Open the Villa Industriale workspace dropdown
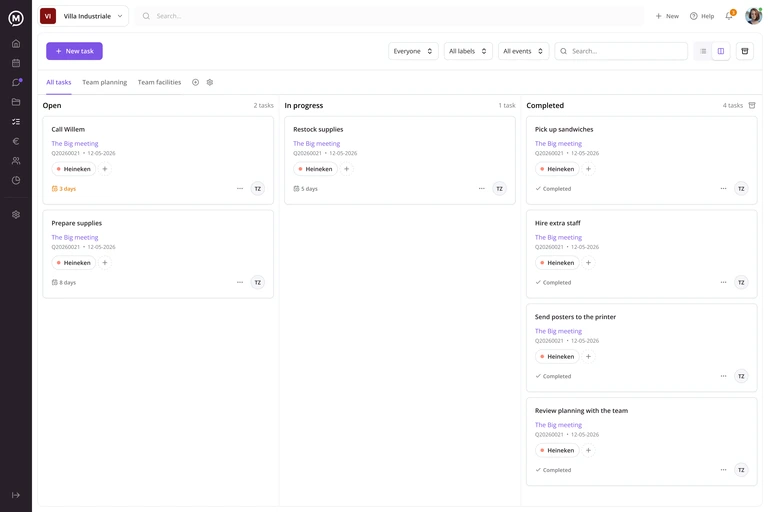Screen dimensions: 768x512 click(83, 16)
